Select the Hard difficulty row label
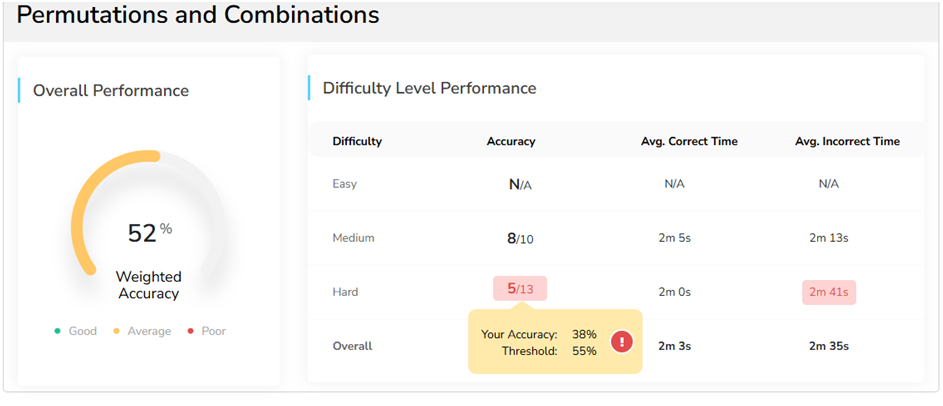 pos(345,292)
